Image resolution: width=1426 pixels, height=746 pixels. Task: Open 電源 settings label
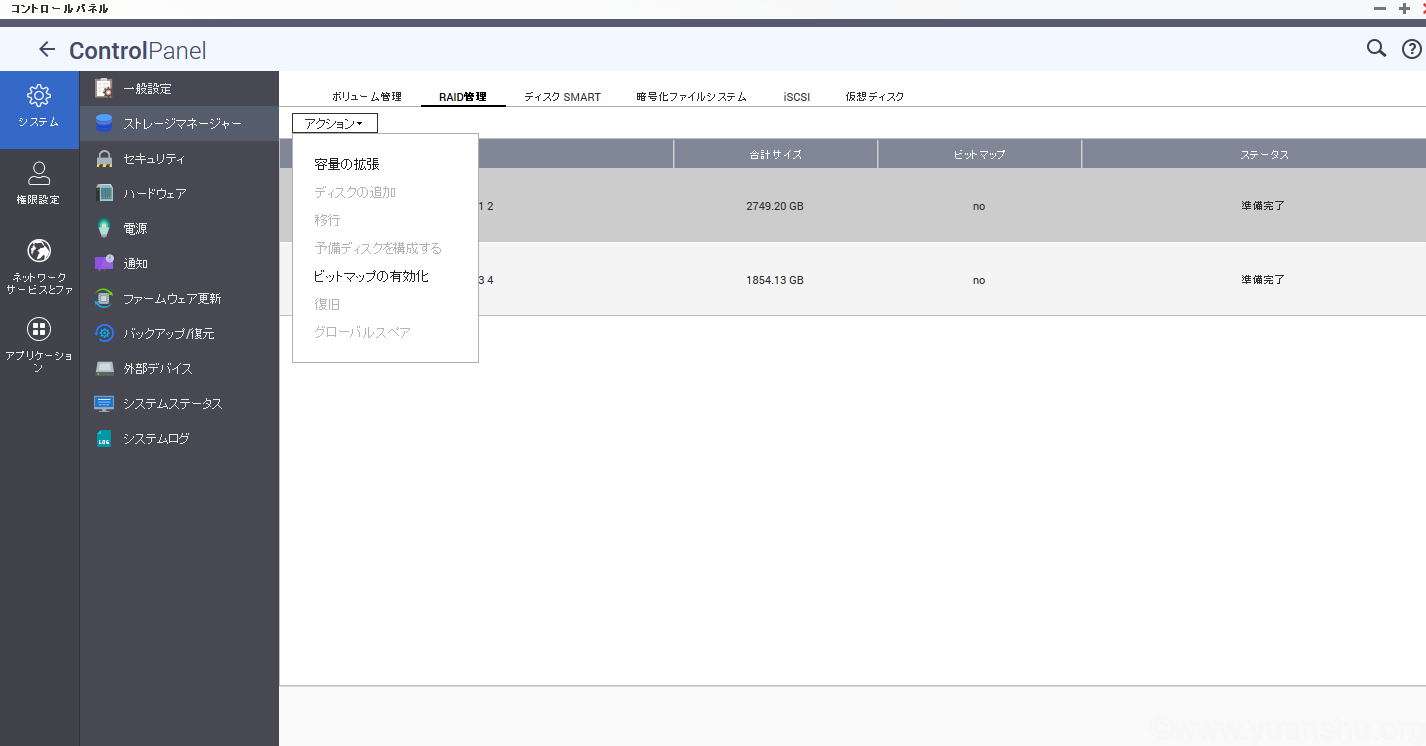(x=135, y=228)
